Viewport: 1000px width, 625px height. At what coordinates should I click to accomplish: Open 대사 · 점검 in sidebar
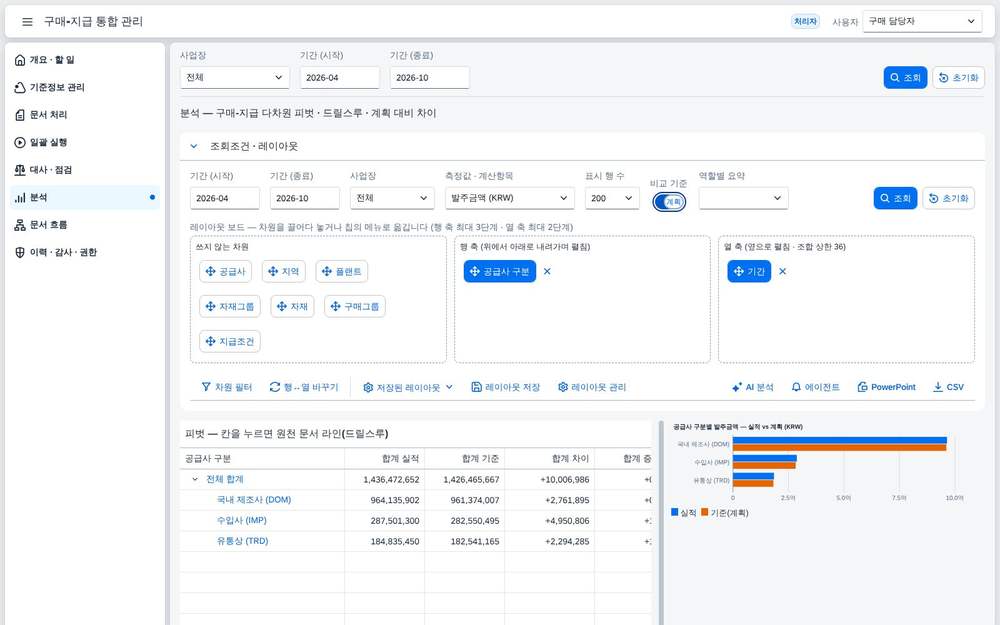click(85, 170)
